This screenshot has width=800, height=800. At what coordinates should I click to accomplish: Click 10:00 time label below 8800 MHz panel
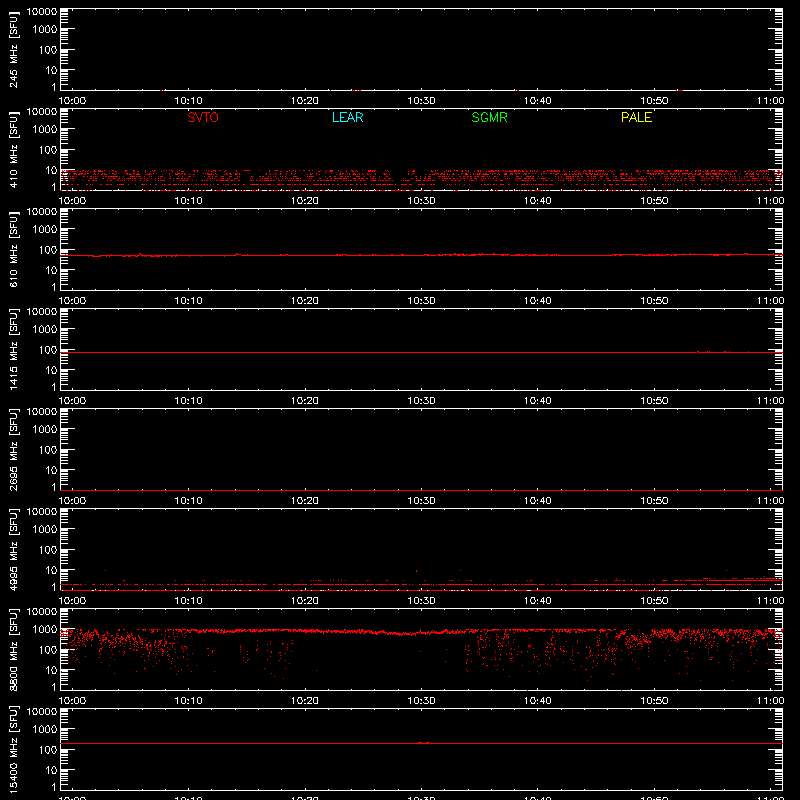tap(72, 701)
